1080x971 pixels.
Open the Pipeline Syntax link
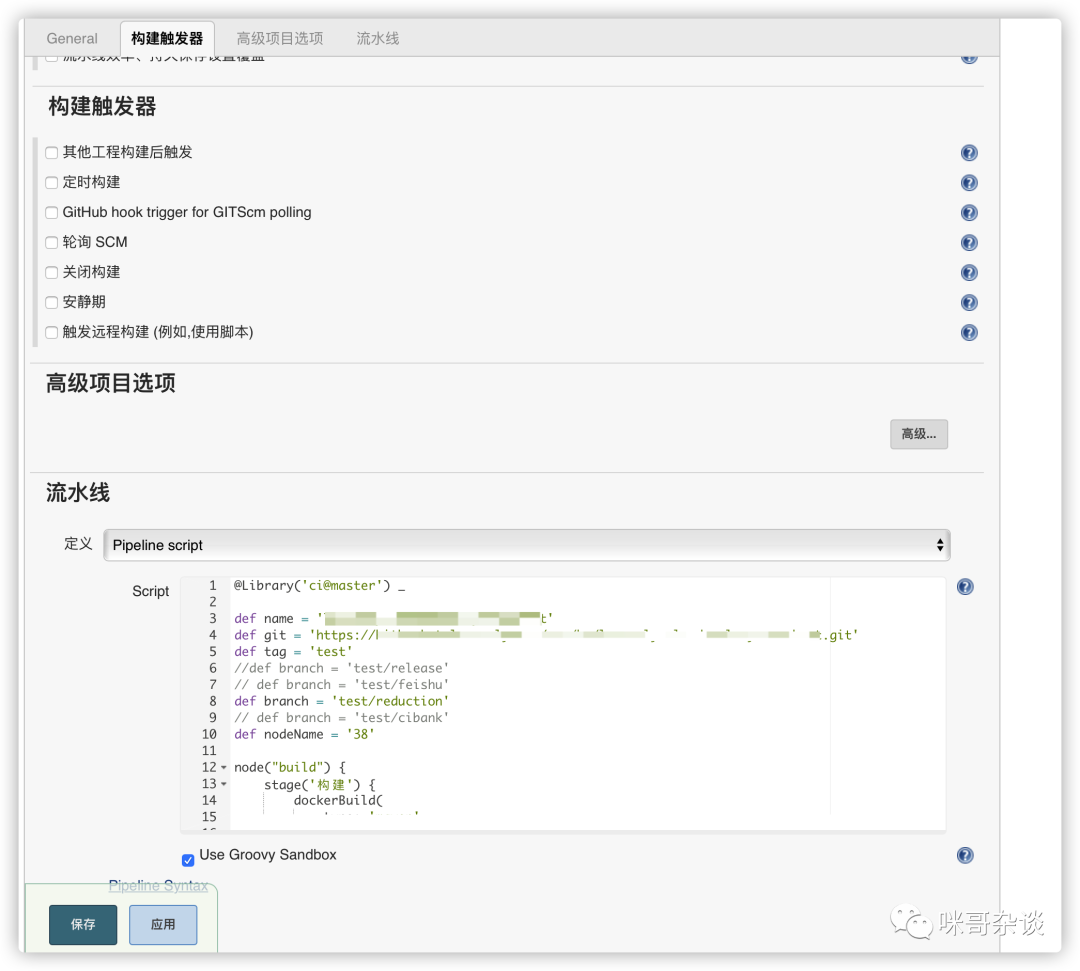pyautogui.click(x=158, y=886)
